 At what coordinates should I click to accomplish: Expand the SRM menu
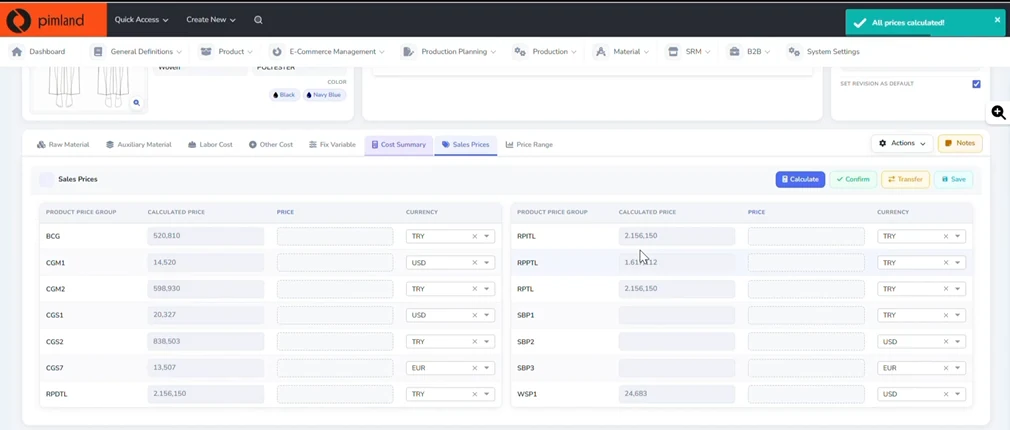pos(689,51)
